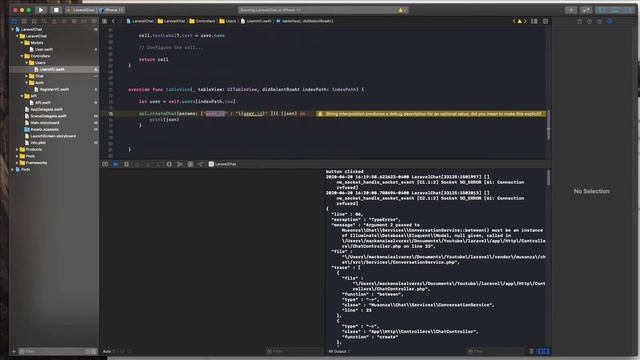This screenshot has height=360, width=640.
Task: Show the Quick Help inspector
Action: point(600,21)
